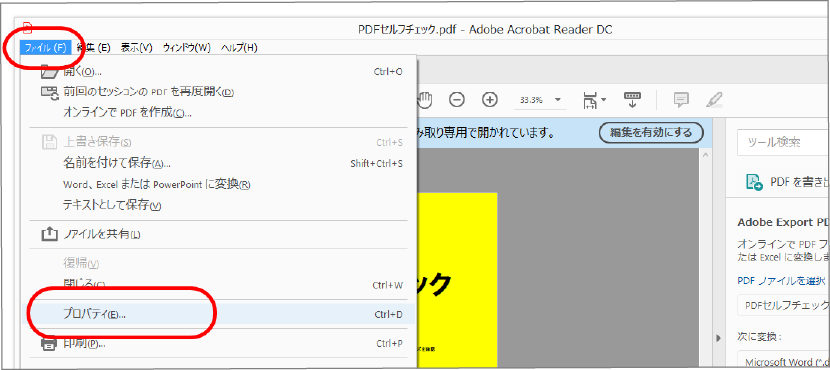Click the document scrollbar up arrow
The width and height of the screenshot is (830, 370).
pyautogui.click(x=705, y=155)
